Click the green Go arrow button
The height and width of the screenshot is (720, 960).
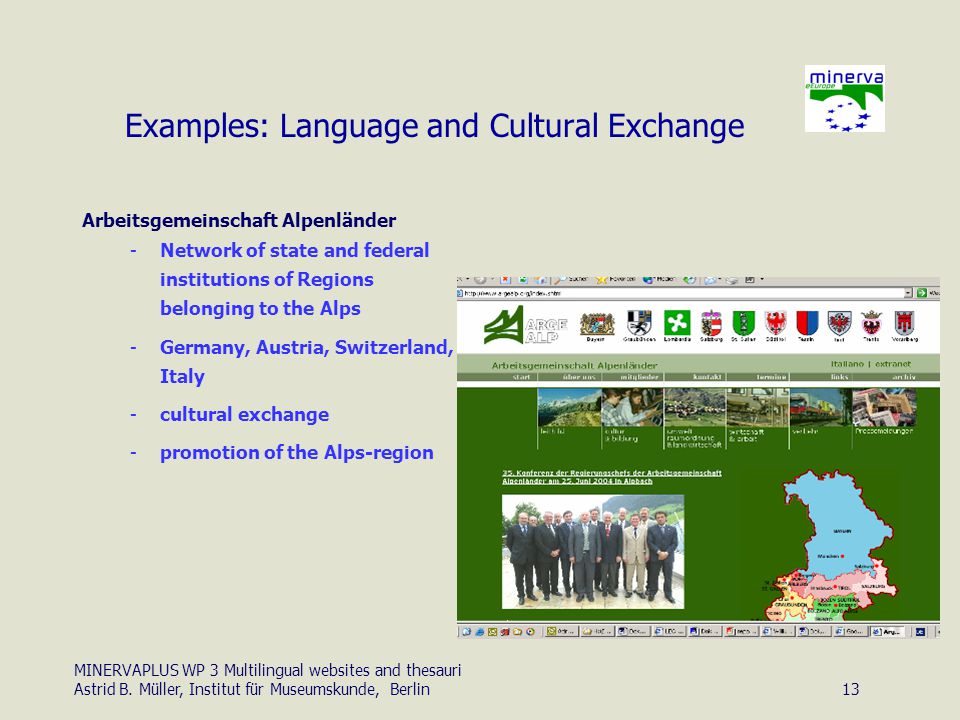[921, 293]
